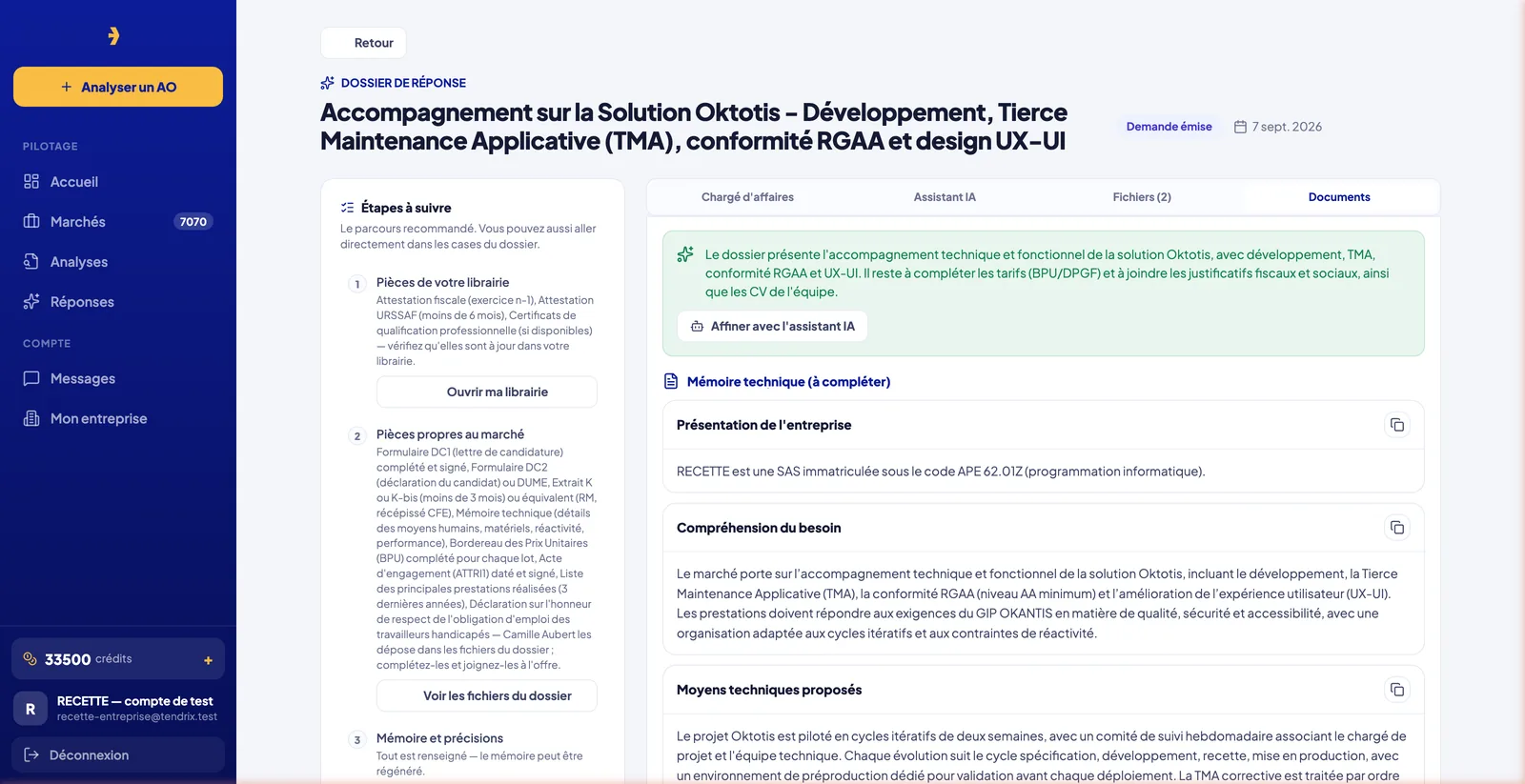Viewport: 1525px width, 784px height.
Task: Click the Mémoire technique (à compléter) heading
Action: click(x=788, y=381)
